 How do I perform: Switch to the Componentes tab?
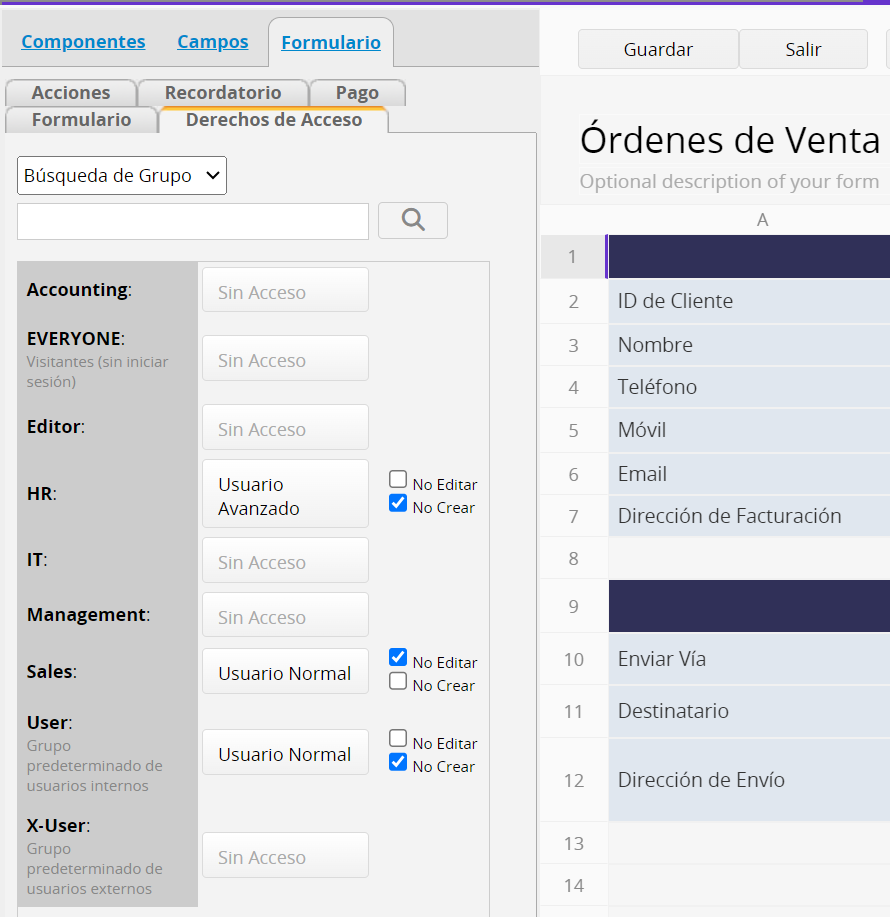(x=83, y=42)
